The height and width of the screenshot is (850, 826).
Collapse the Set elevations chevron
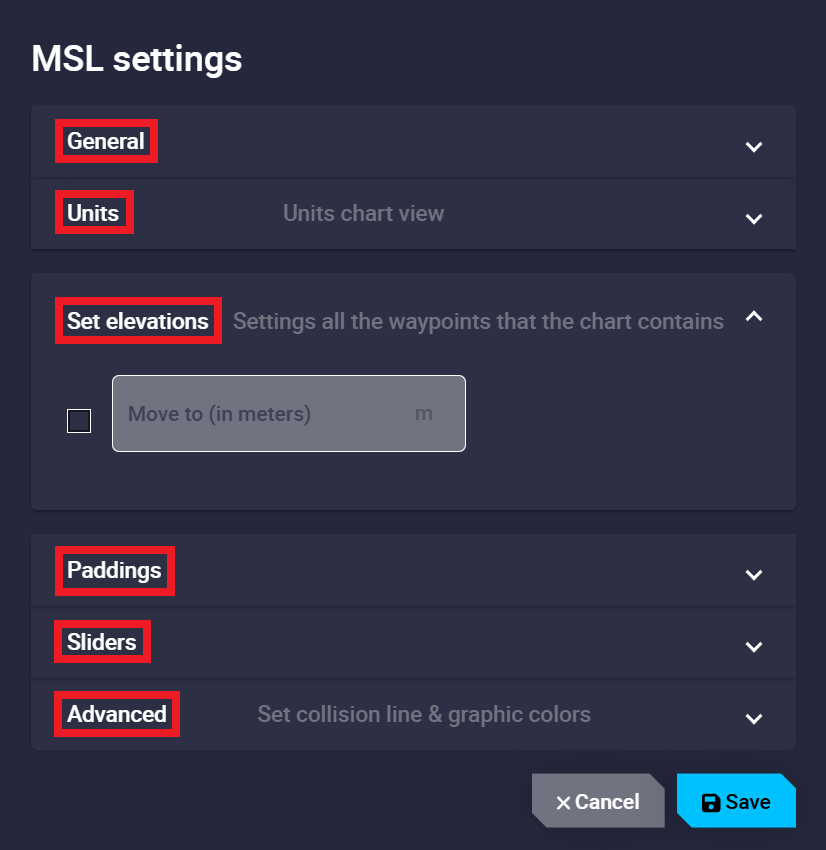pos(754,317)
